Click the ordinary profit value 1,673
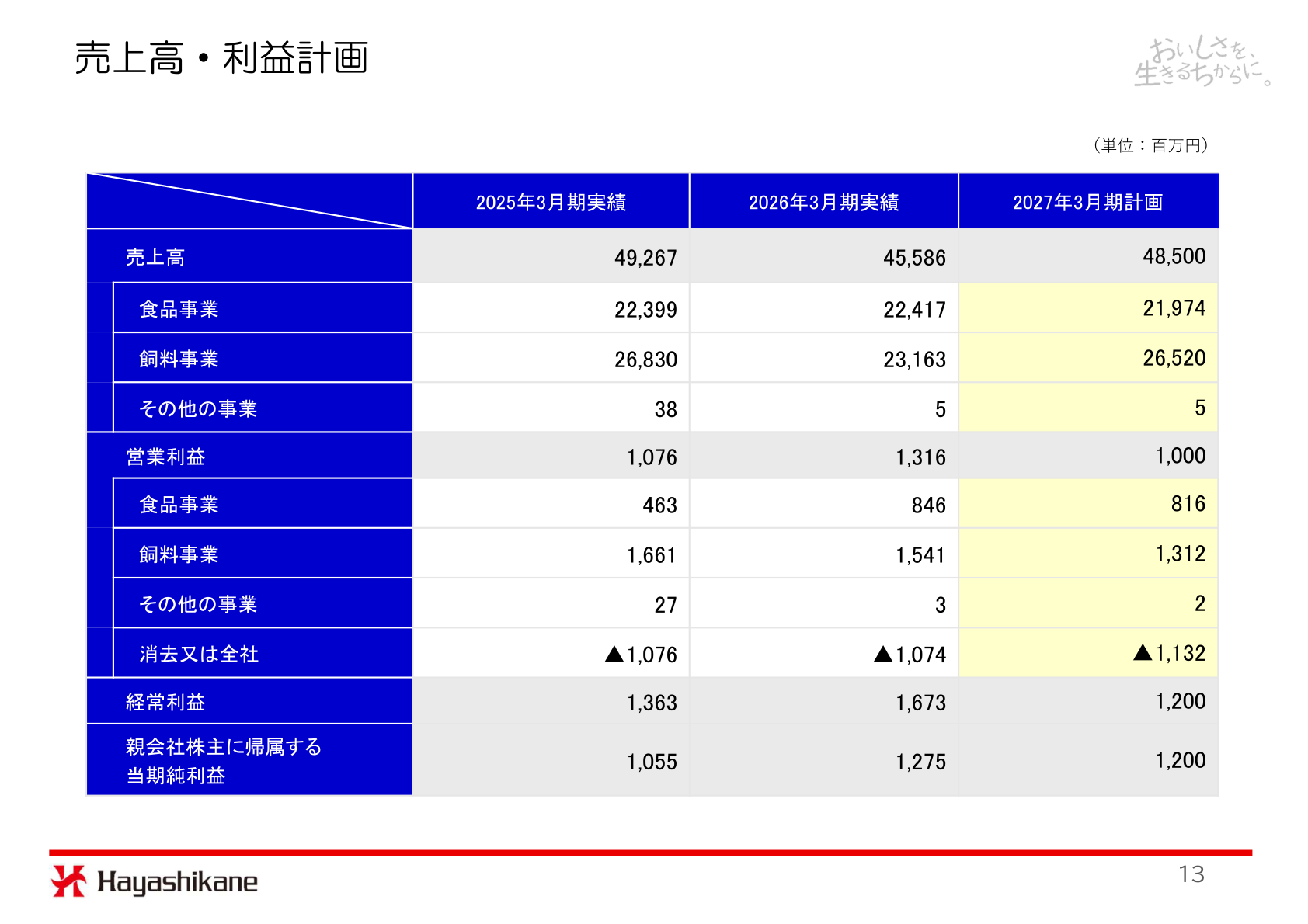Screen dimensions: 1308x924 click(x=920, y=703)
